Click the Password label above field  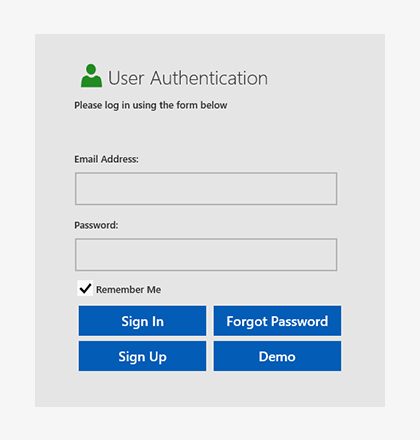pyautogui.click(x=96, y=225)
